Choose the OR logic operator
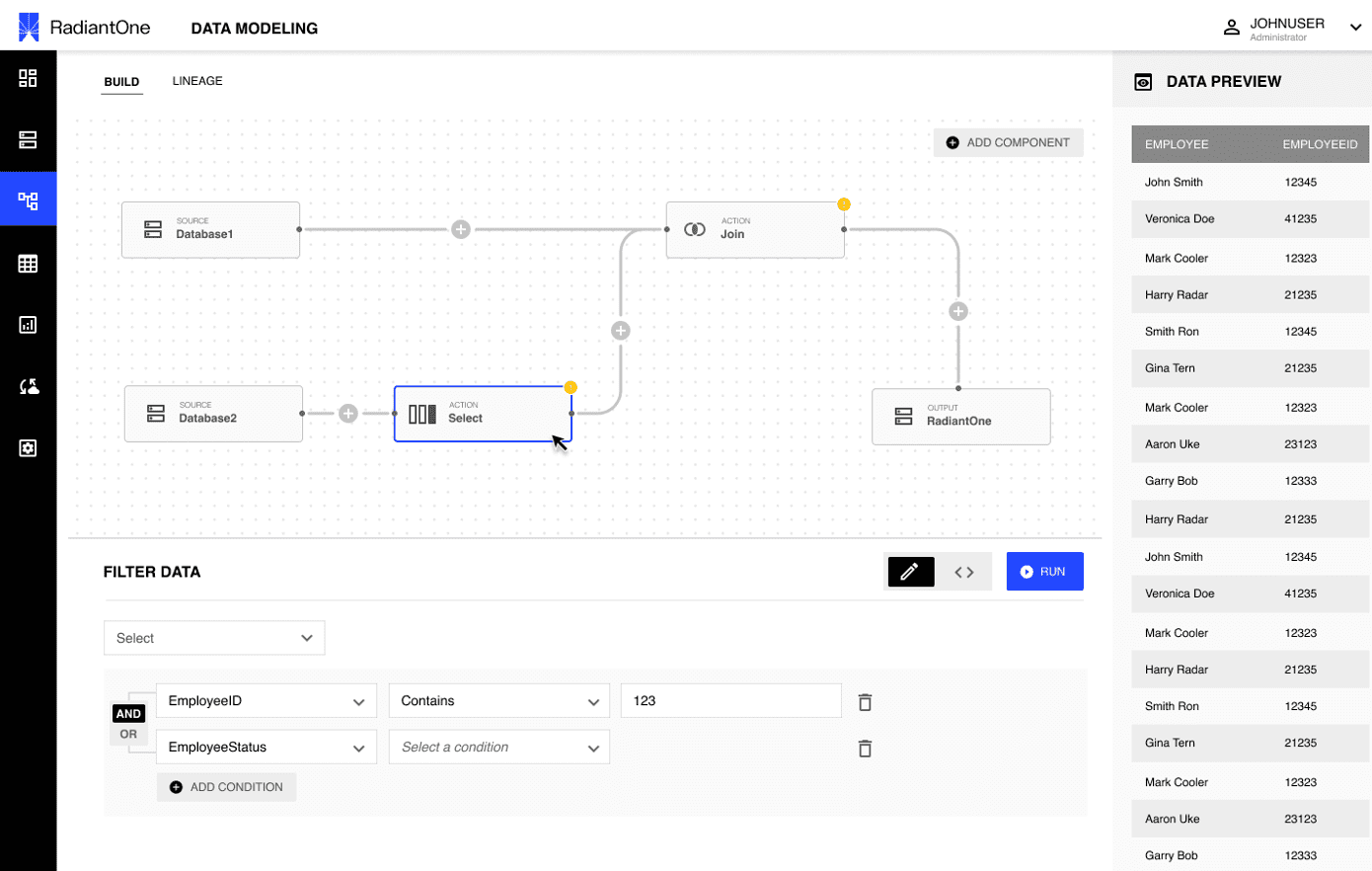 (x=128, y=734)
